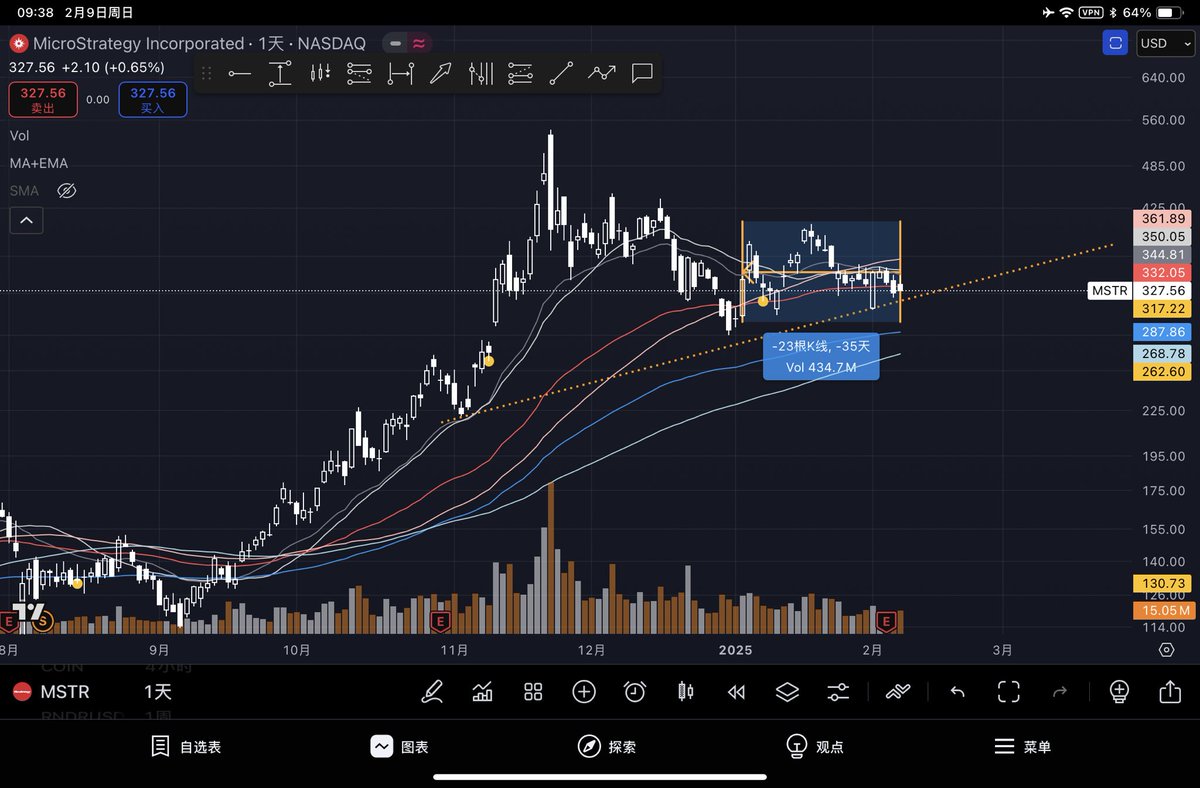
Task: Tap the 344.81 price label
Action: [1162, 255]
